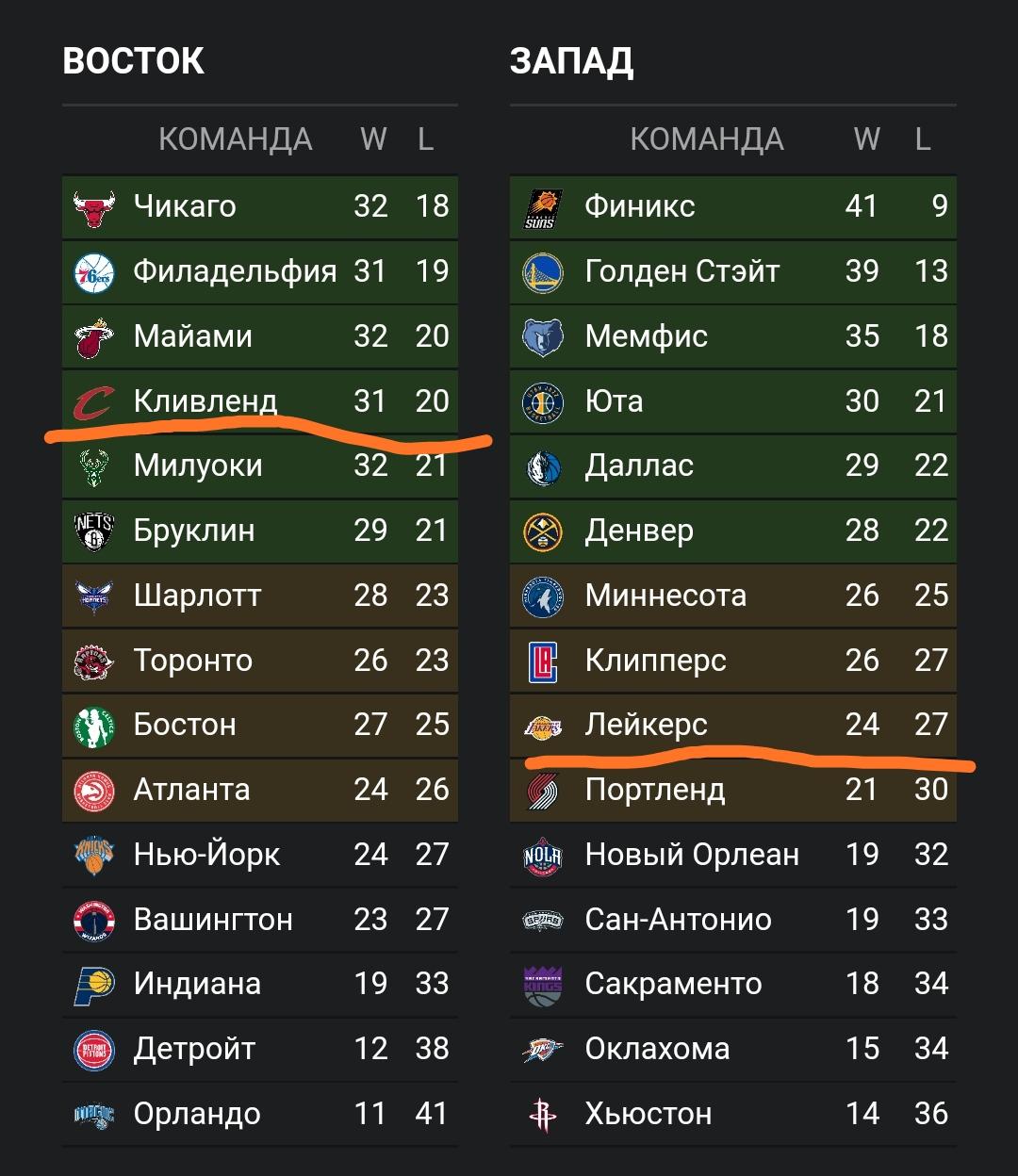This screenshot has width=1018, height=1176.
Task: Click the Philadelphia 76ers logo
Action: (94, 272)
